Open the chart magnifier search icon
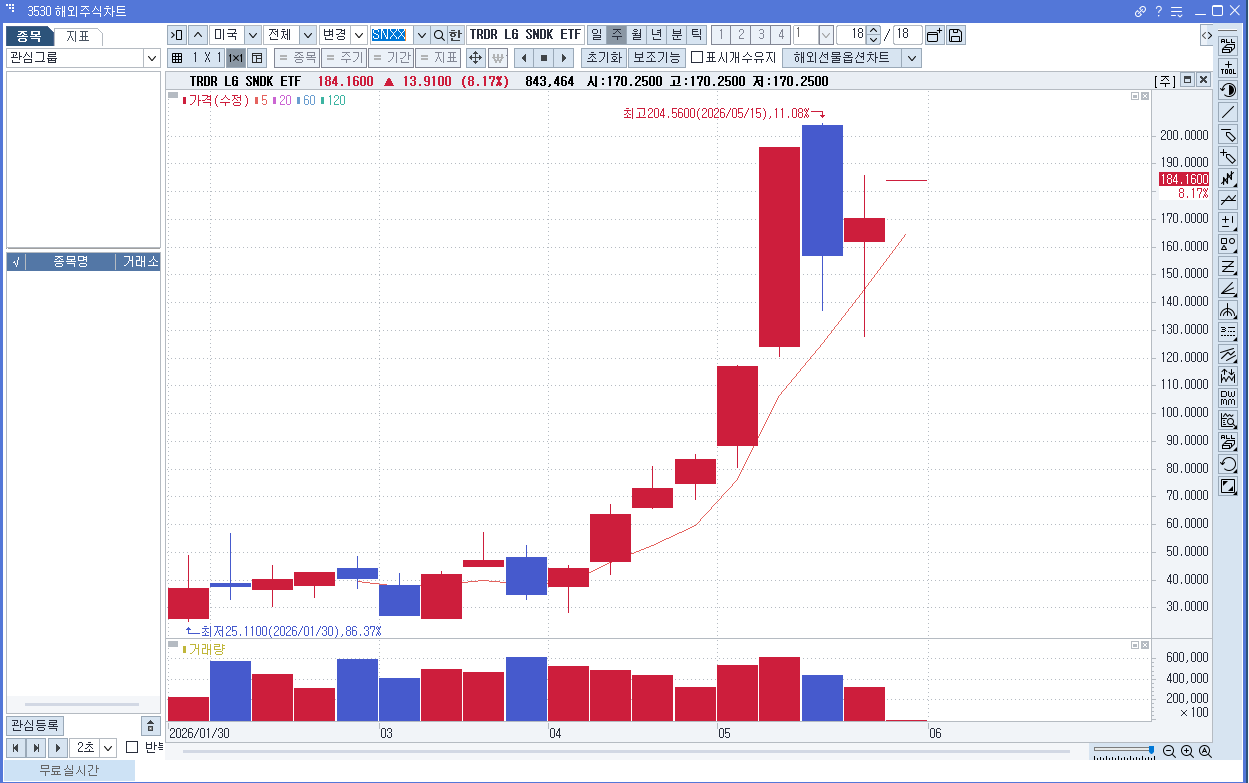1249x783 pixels. (x=1228, y=420)
